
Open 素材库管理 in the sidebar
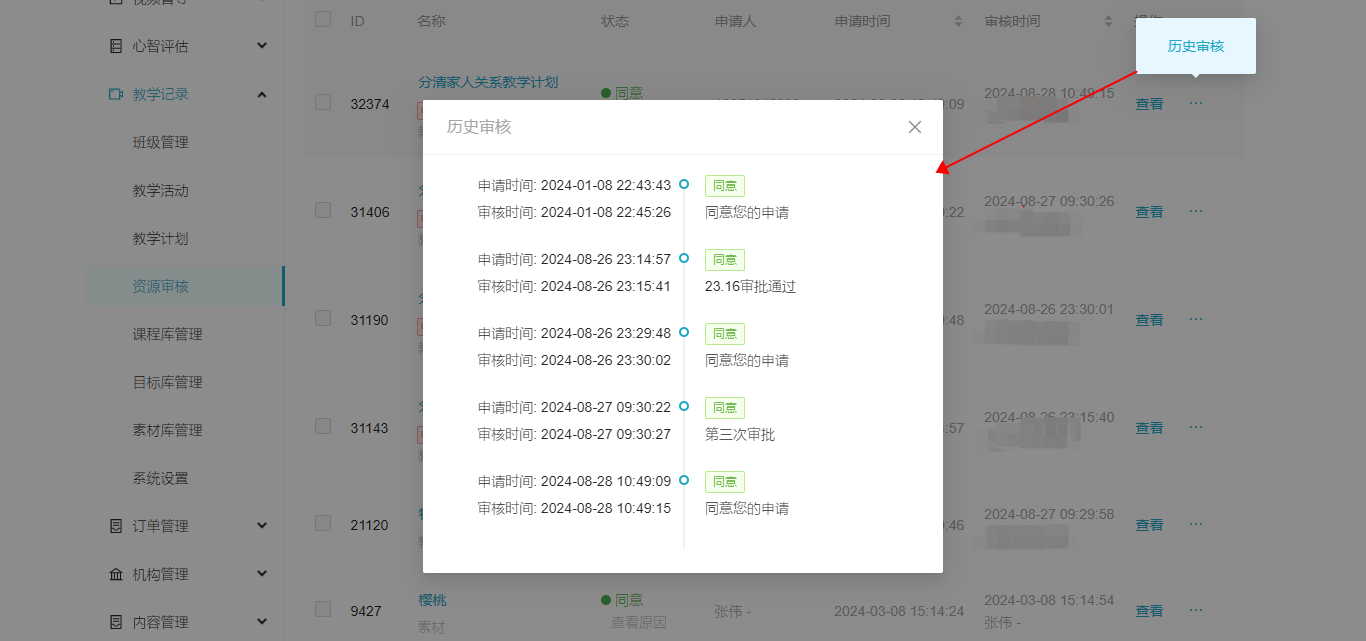(168, 430)
